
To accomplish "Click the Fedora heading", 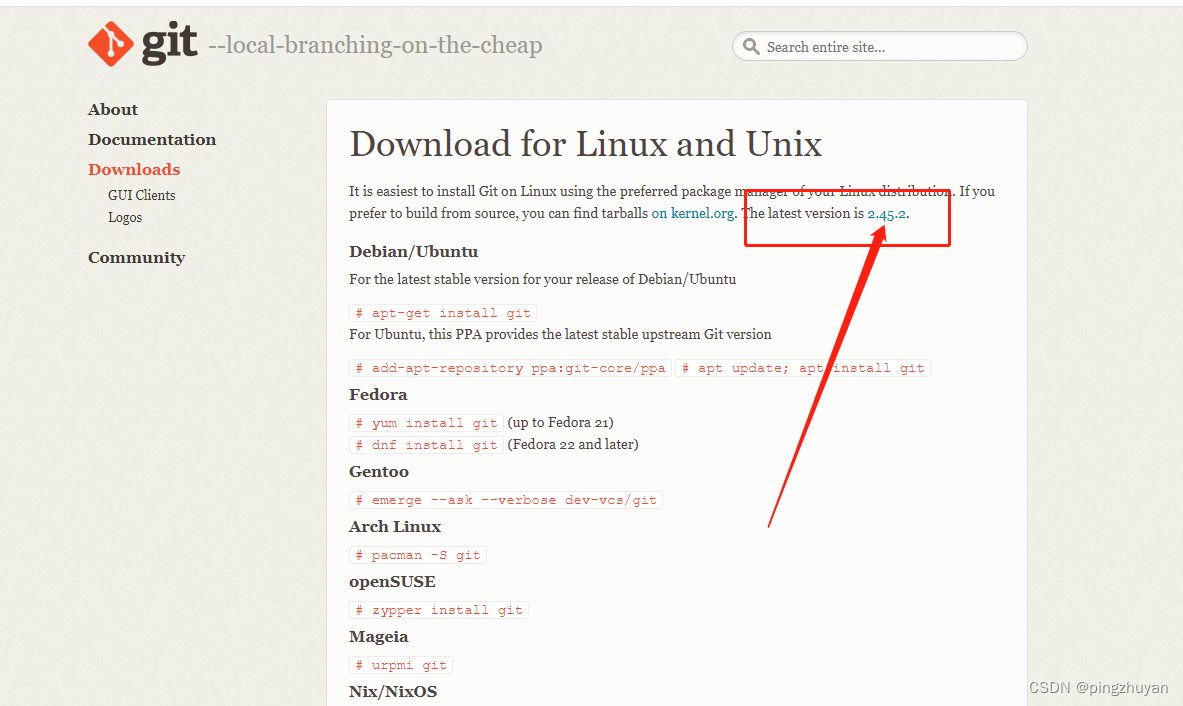I will (x=378, y=394).
